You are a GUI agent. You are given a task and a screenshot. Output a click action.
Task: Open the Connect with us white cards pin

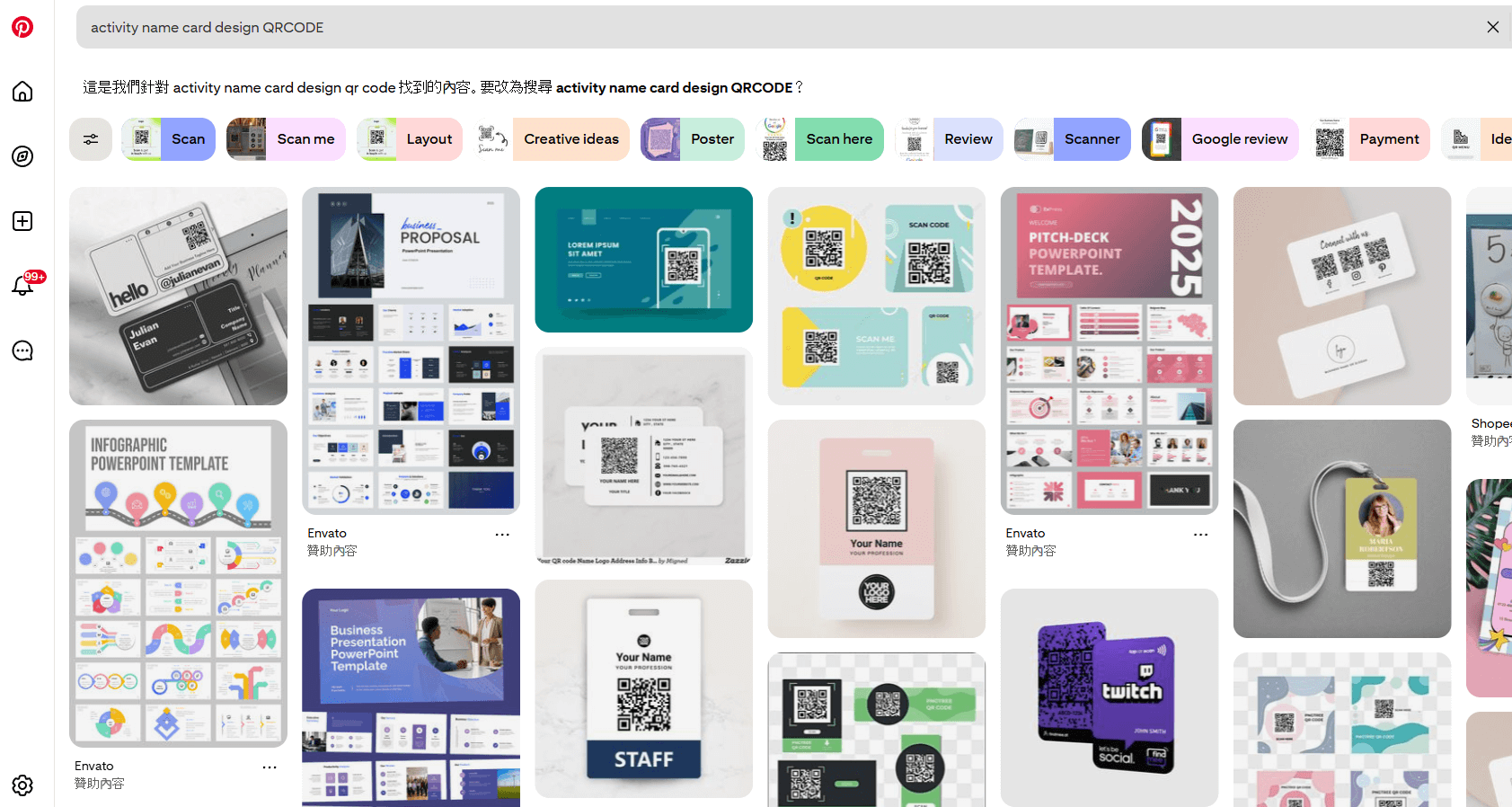(1341, 296)
